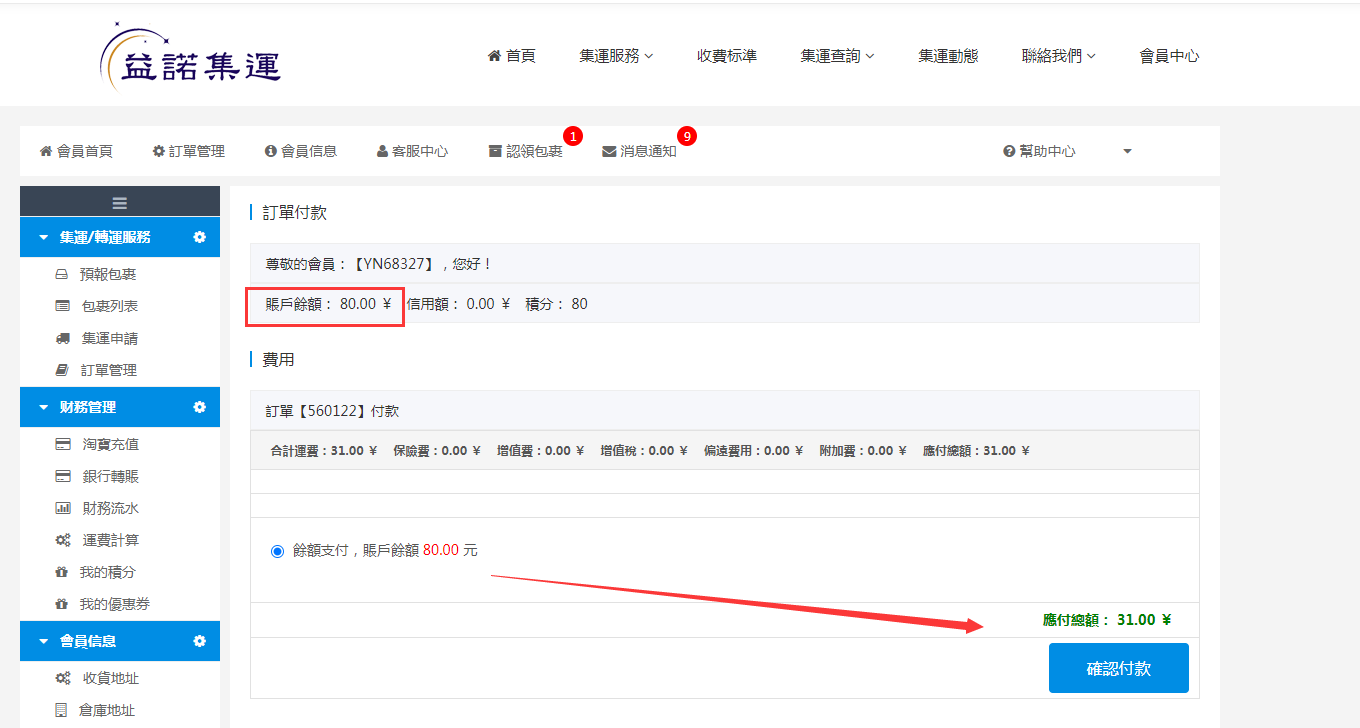Open 倉庫地址 in sidebar
This screenshot has width=1360, height=728.
click(x=107, y=710)
